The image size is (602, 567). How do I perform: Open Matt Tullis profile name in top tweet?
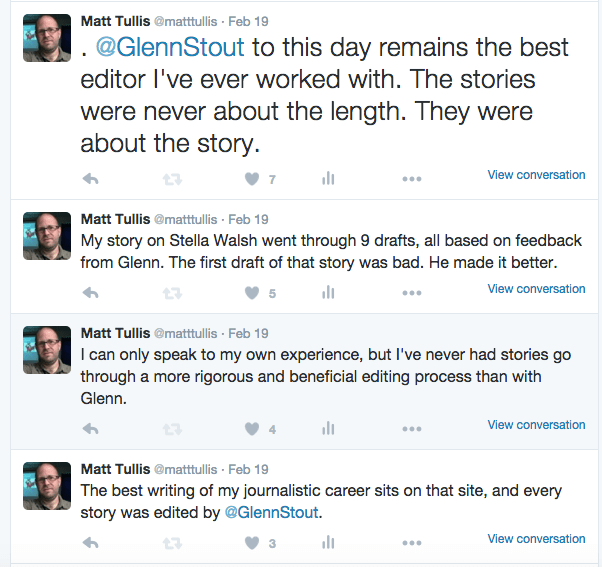click(113, 19)
